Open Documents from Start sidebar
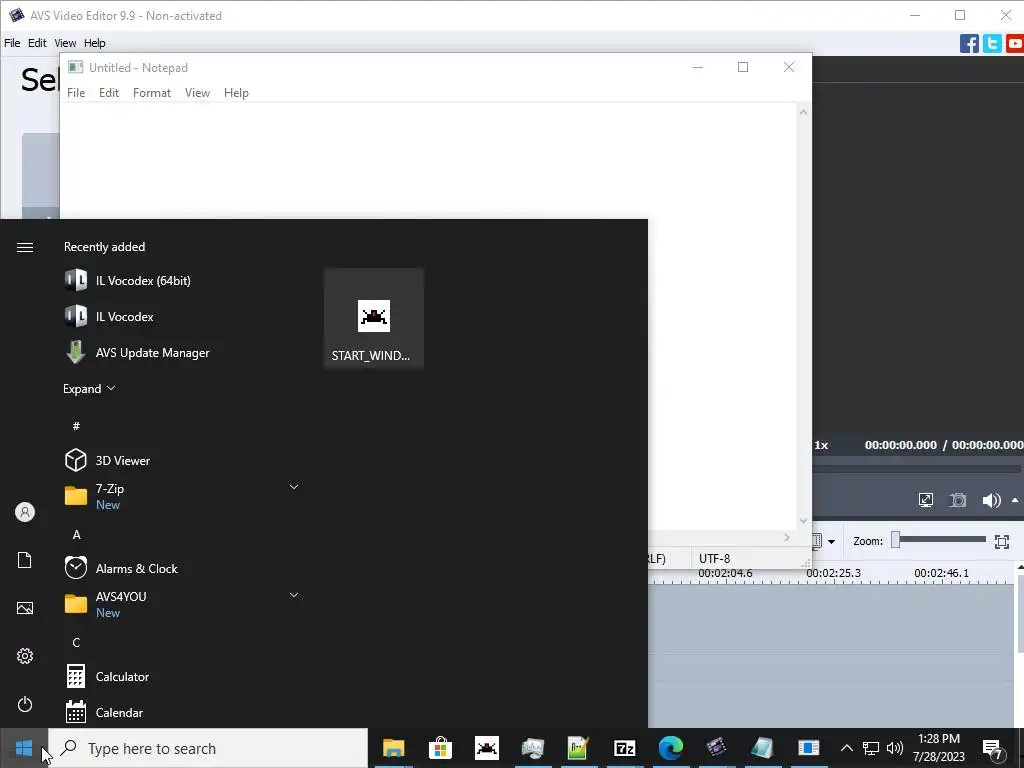 point(25,560)
